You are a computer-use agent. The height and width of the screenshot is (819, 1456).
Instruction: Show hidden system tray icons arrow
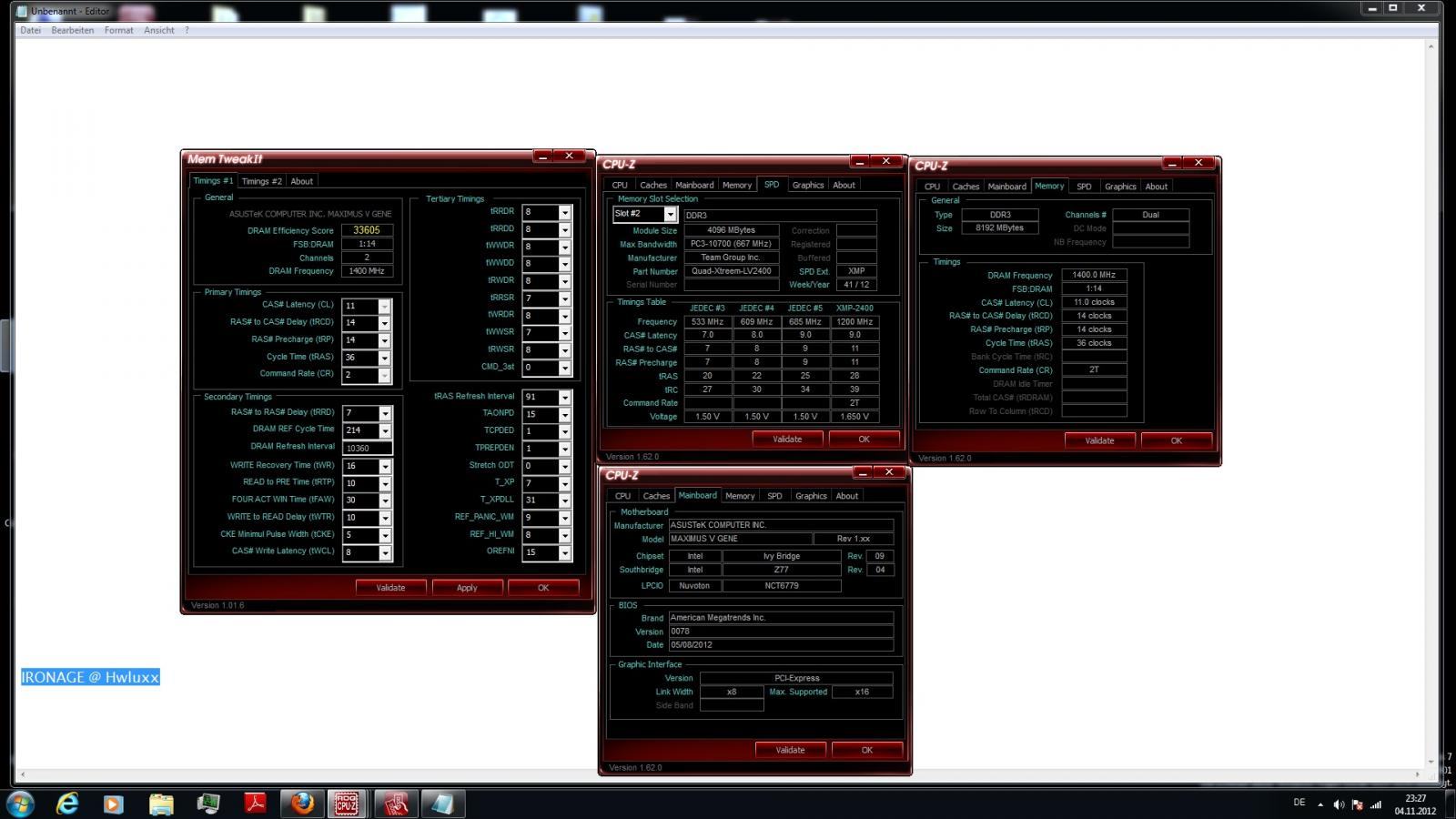[1319, 804]
